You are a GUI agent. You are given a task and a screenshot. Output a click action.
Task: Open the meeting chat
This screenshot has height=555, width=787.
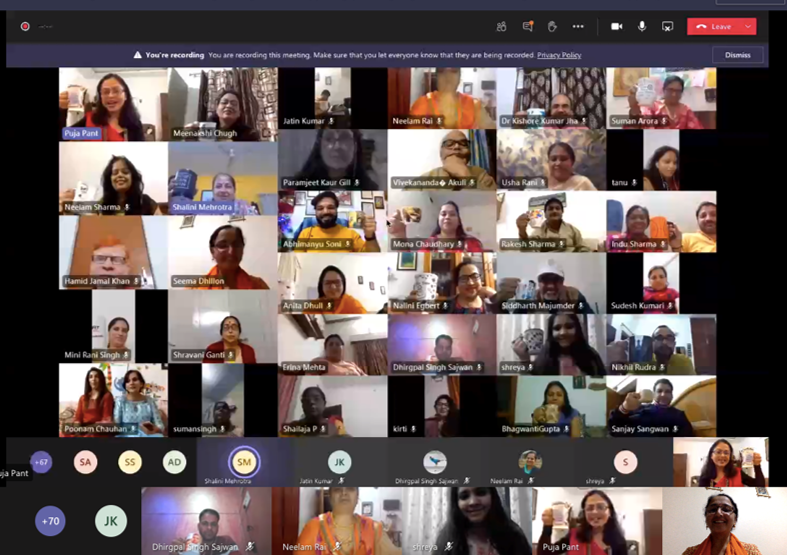(x=527, y=27)
